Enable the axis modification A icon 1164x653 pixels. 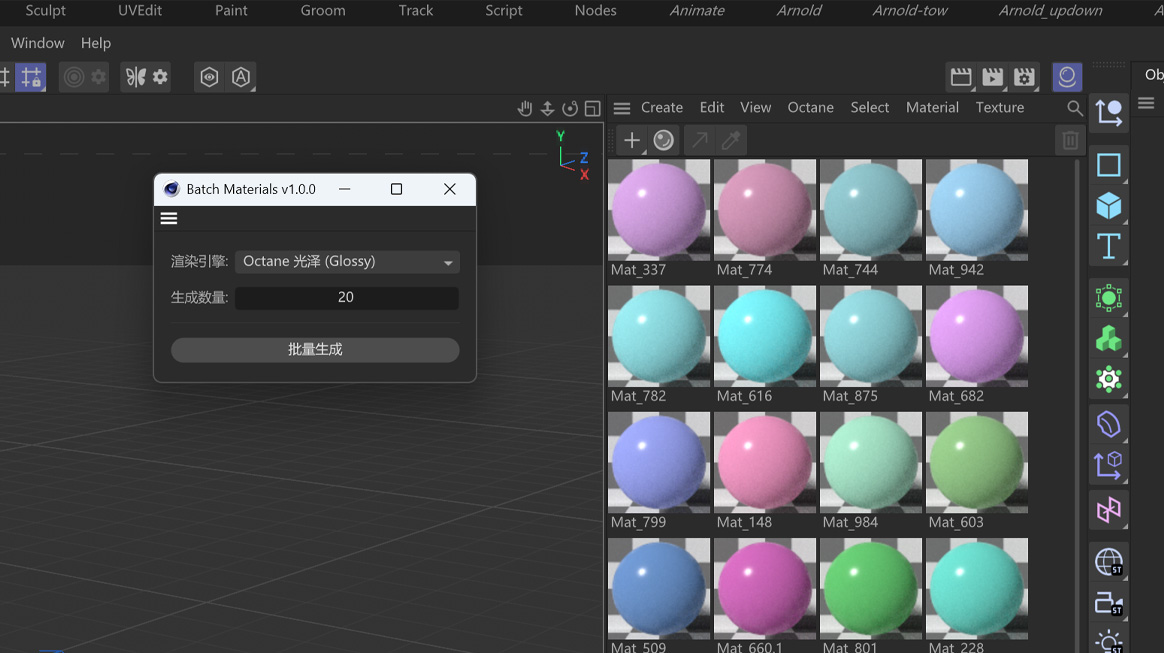[x=241, y=76]
